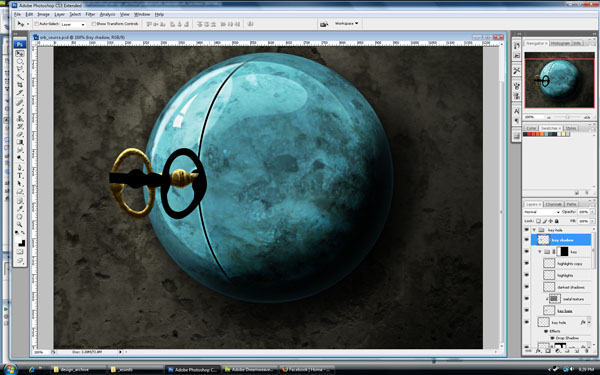600x375 pixels.
Task: Click the Navigator zoom slider
Action: click(567, 117)
